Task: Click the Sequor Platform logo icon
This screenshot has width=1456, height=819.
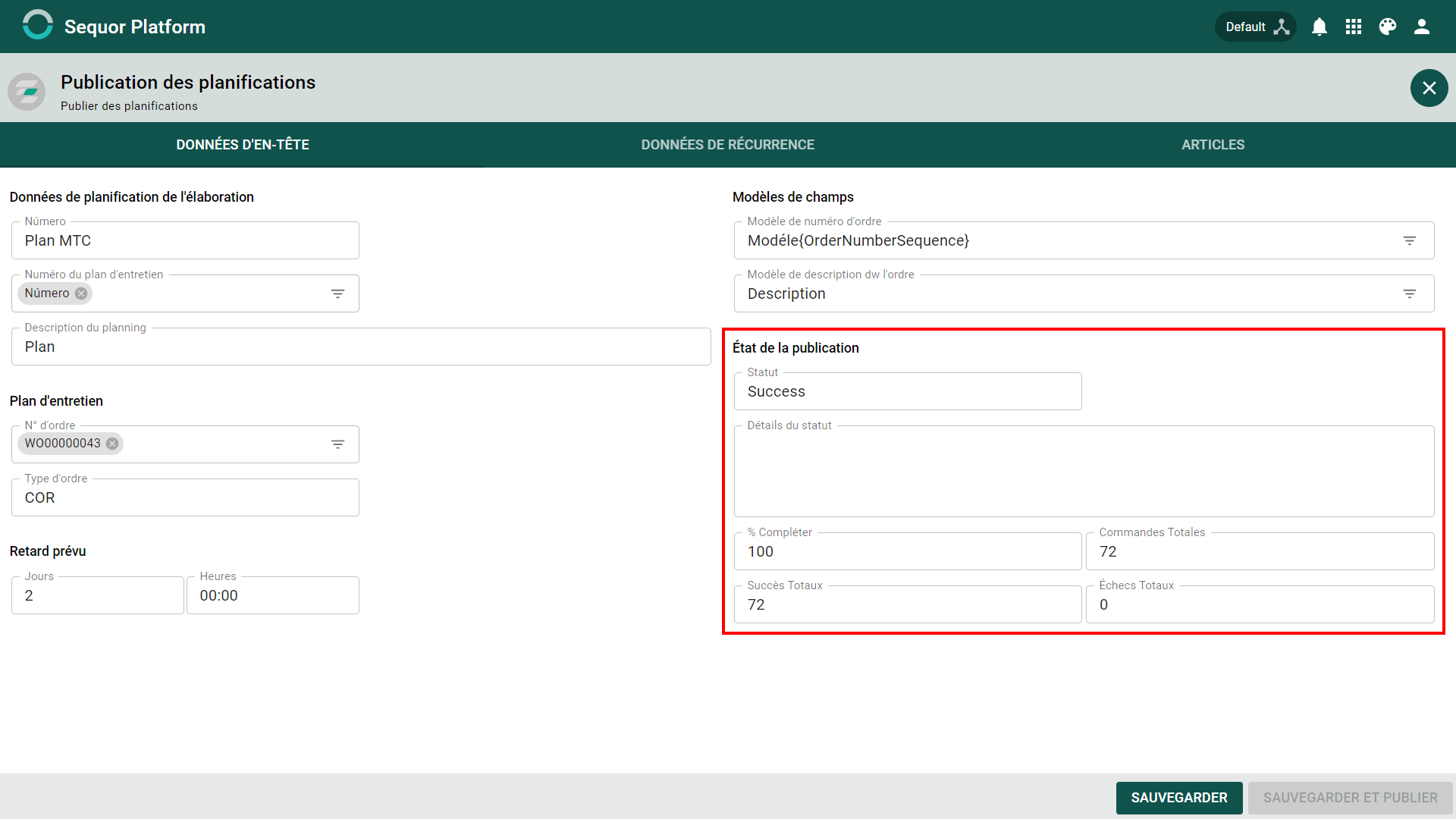Action: [37, 25]
